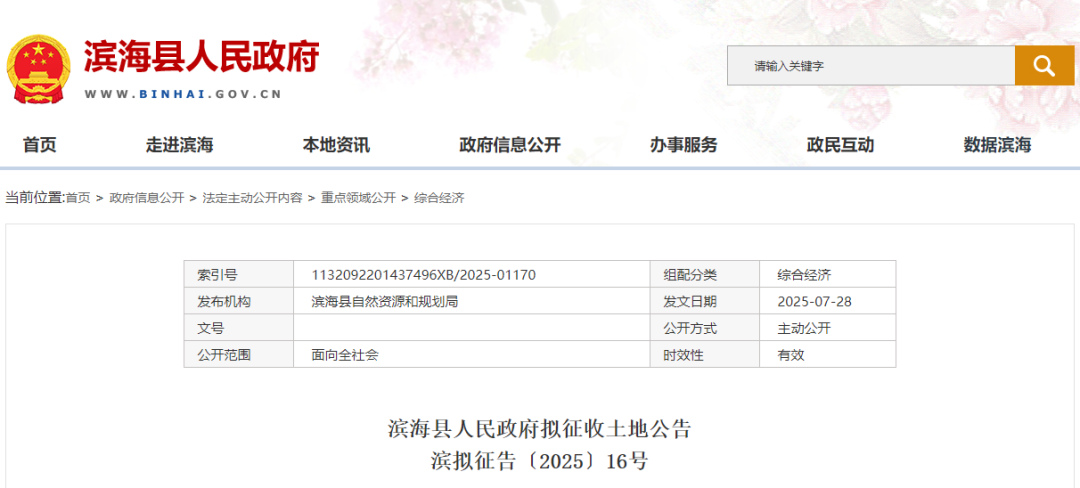This screenshot has height=488, width=1080.
Task: Click the date 2025-07-28
Action: coord(815,301)
